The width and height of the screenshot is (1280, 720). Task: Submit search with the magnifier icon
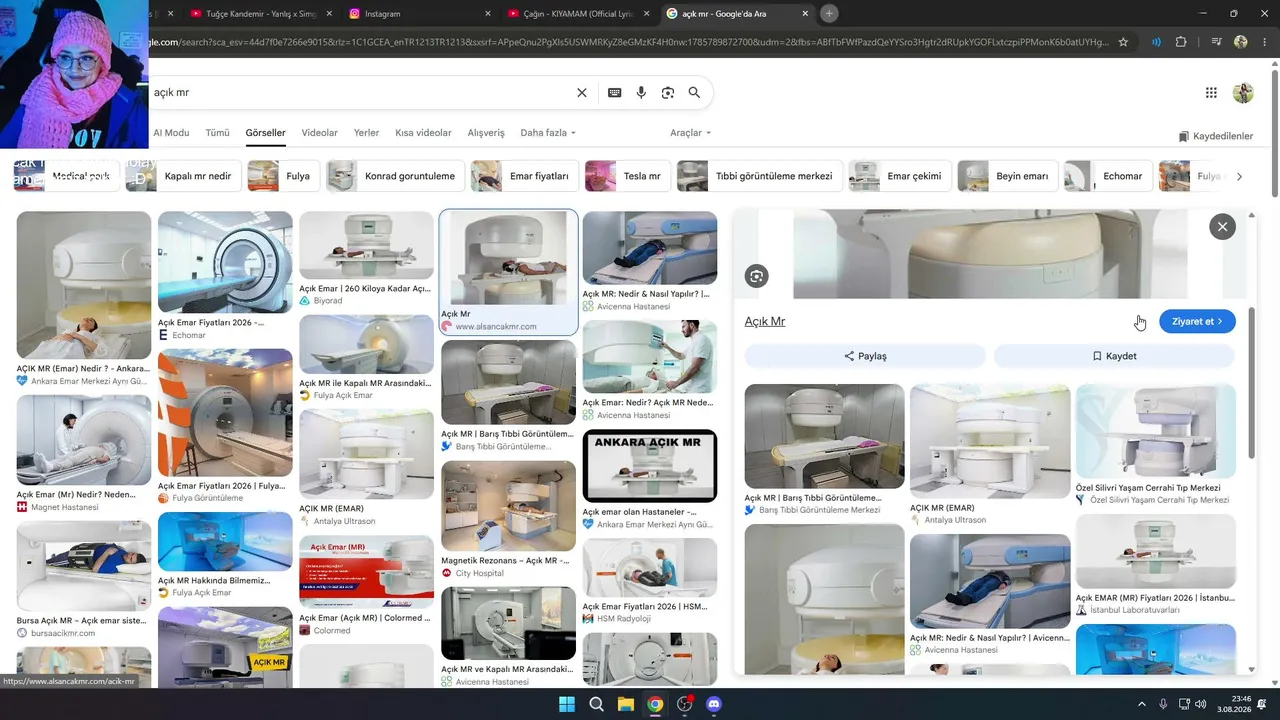coord(694,92)
